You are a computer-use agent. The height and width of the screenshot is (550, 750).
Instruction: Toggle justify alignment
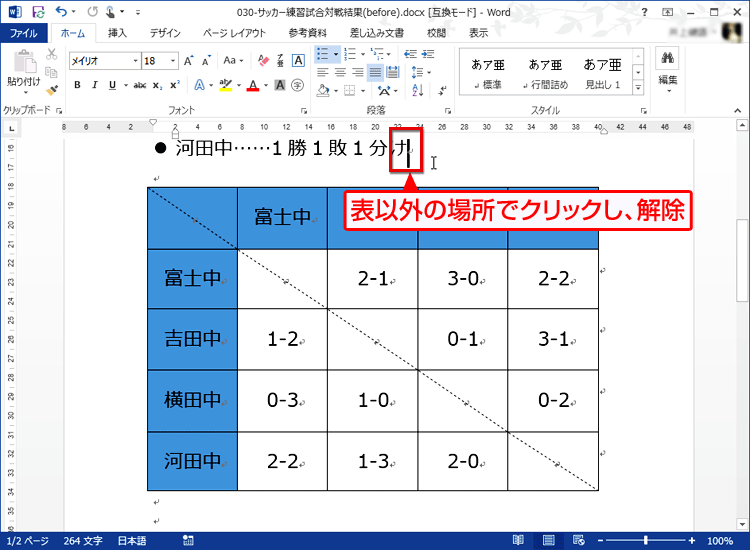coord(375,72)
